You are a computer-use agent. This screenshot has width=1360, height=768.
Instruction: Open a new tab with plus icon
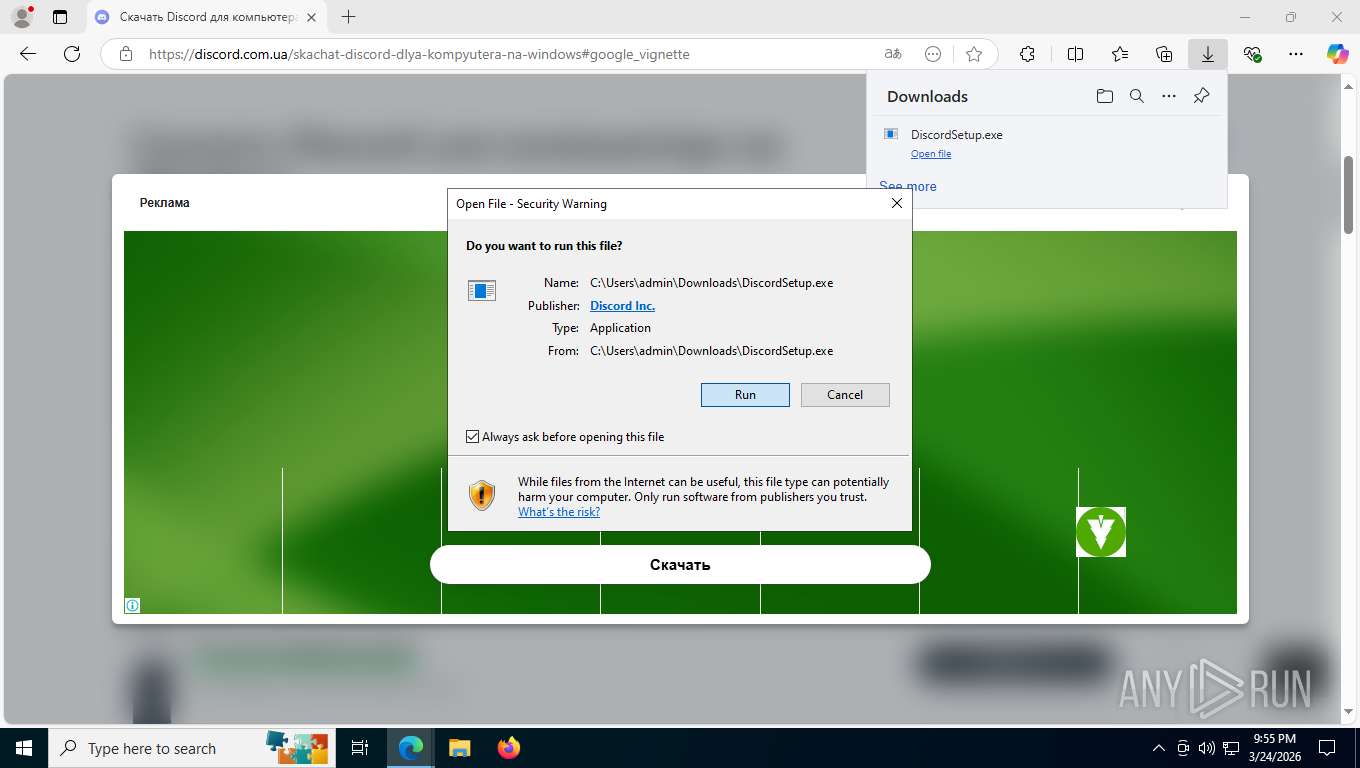348,17
